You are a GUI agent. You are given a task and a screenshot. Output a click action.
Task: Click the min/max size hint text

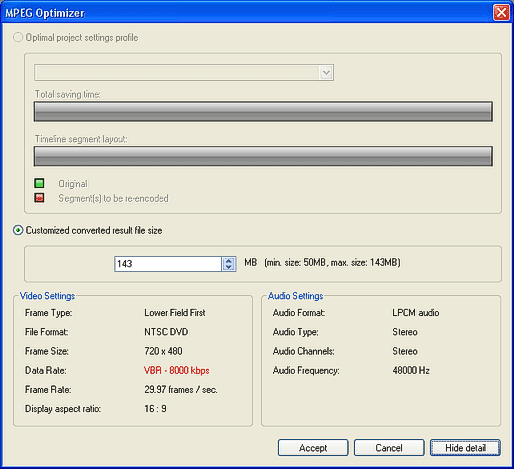pos(332,263)
